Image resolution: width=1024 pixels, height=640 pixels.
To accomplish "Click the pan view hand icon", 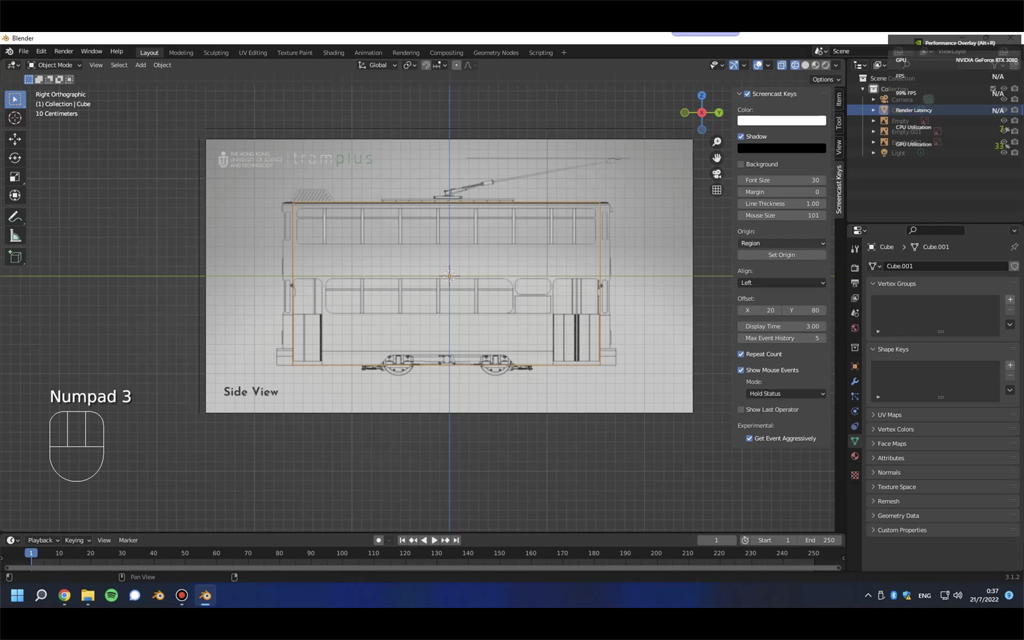I will (716, 158).
